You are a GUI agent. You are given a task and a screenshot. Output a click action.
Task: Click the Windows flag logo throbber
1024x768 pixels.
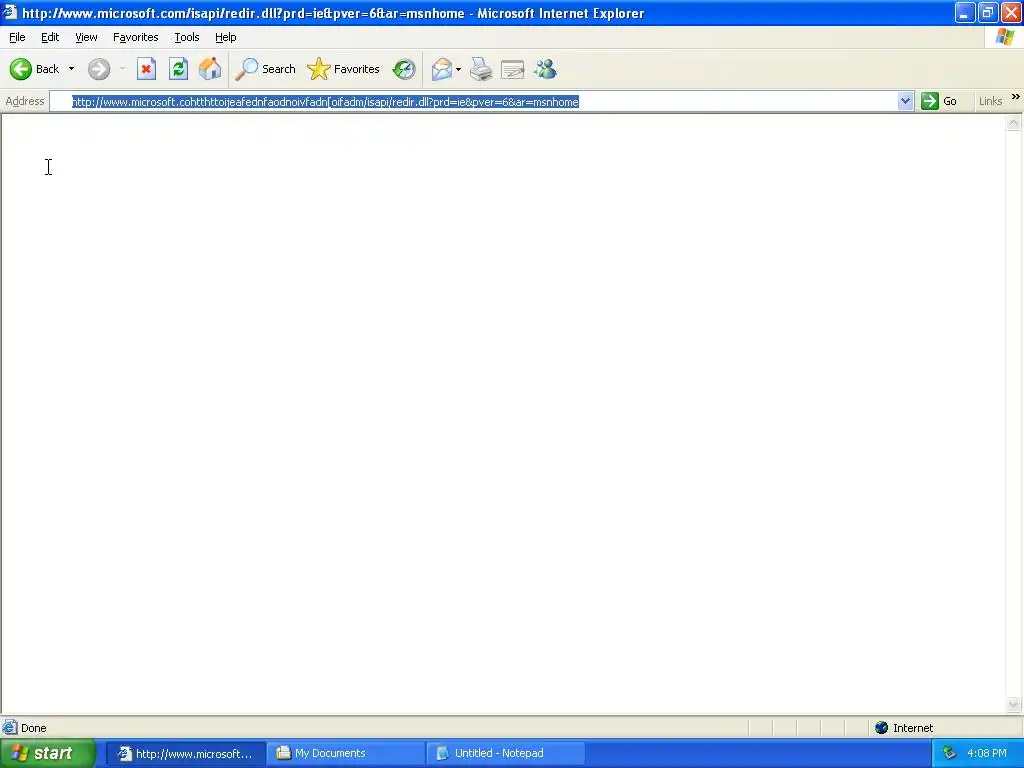1004,37
